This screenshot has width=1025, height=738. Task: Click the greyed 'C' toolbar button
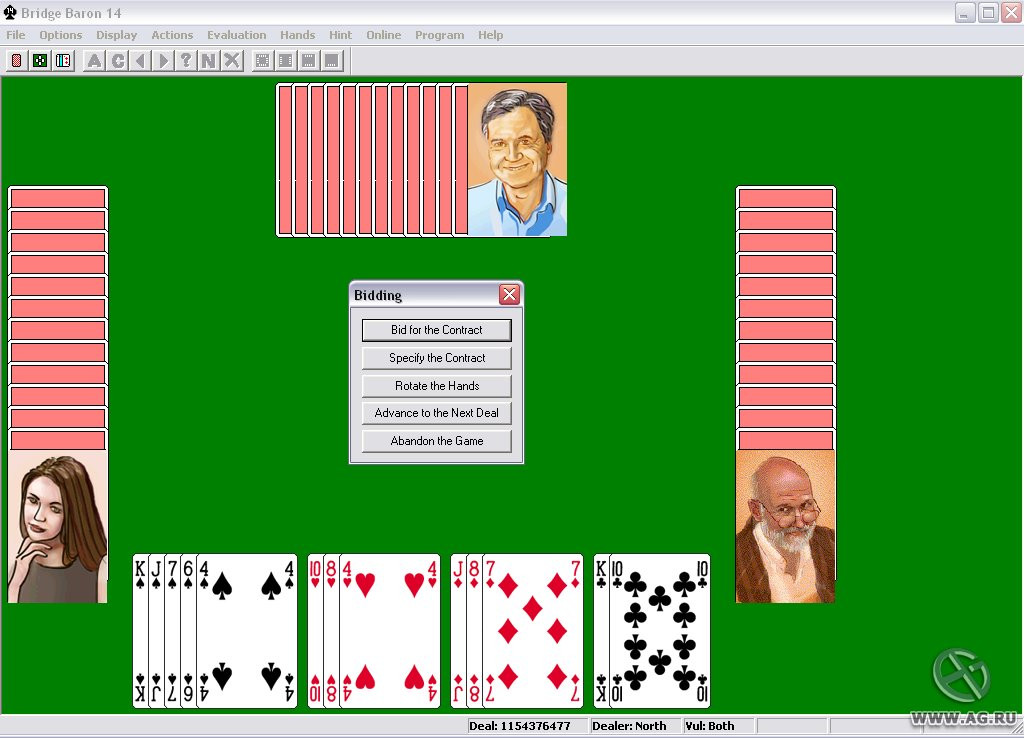[118, 61]
